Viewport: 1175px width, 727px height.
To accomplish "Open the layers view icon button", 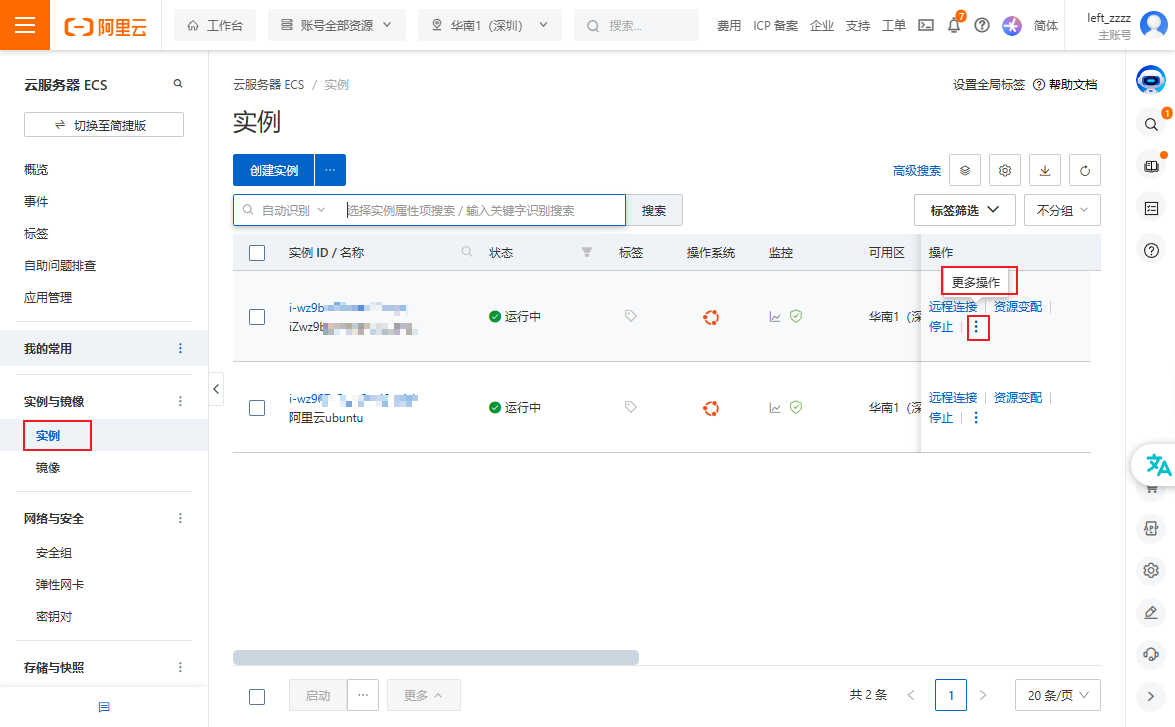I will coord(965,170).
